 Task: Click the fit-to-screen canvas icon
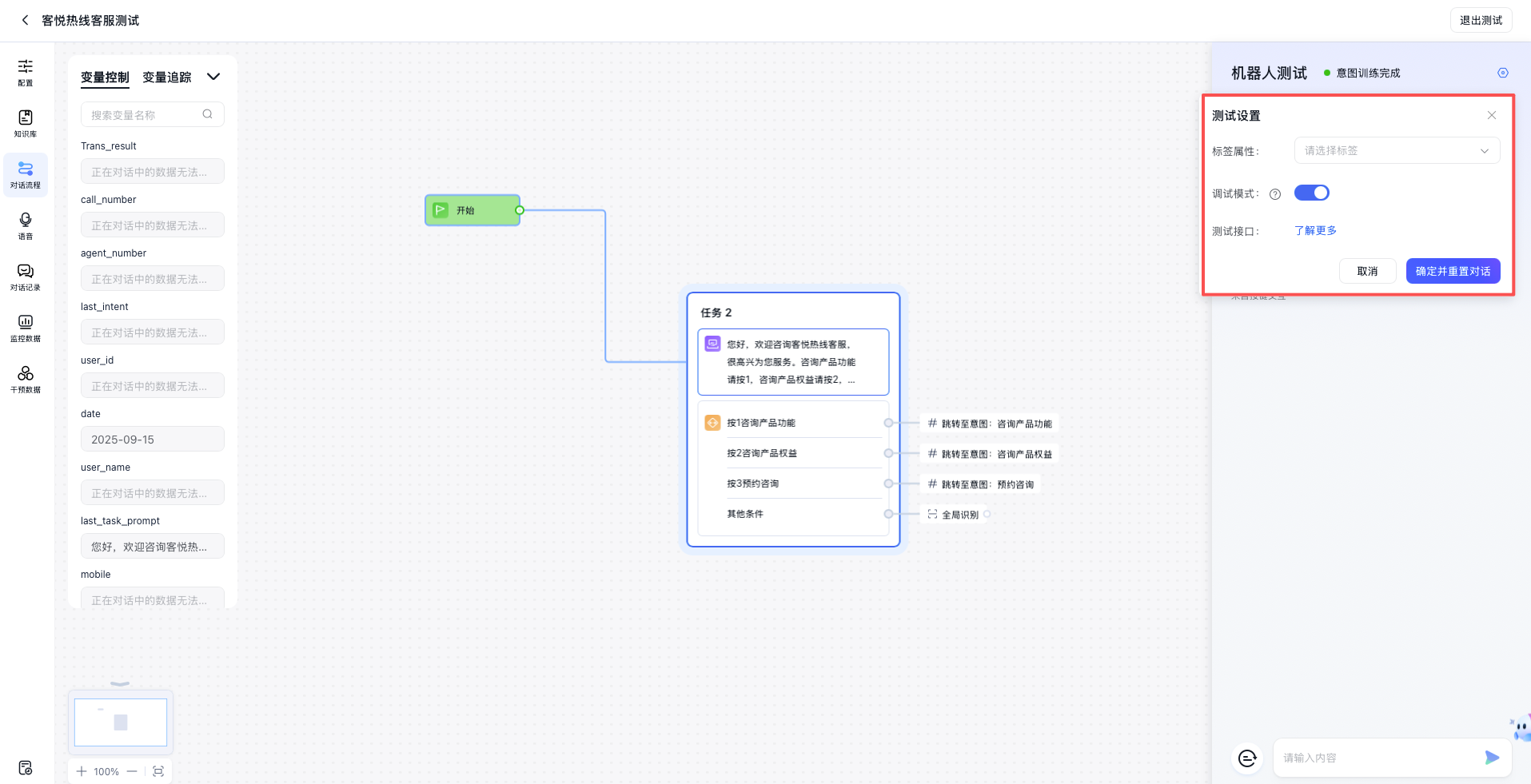coord(158,771)
